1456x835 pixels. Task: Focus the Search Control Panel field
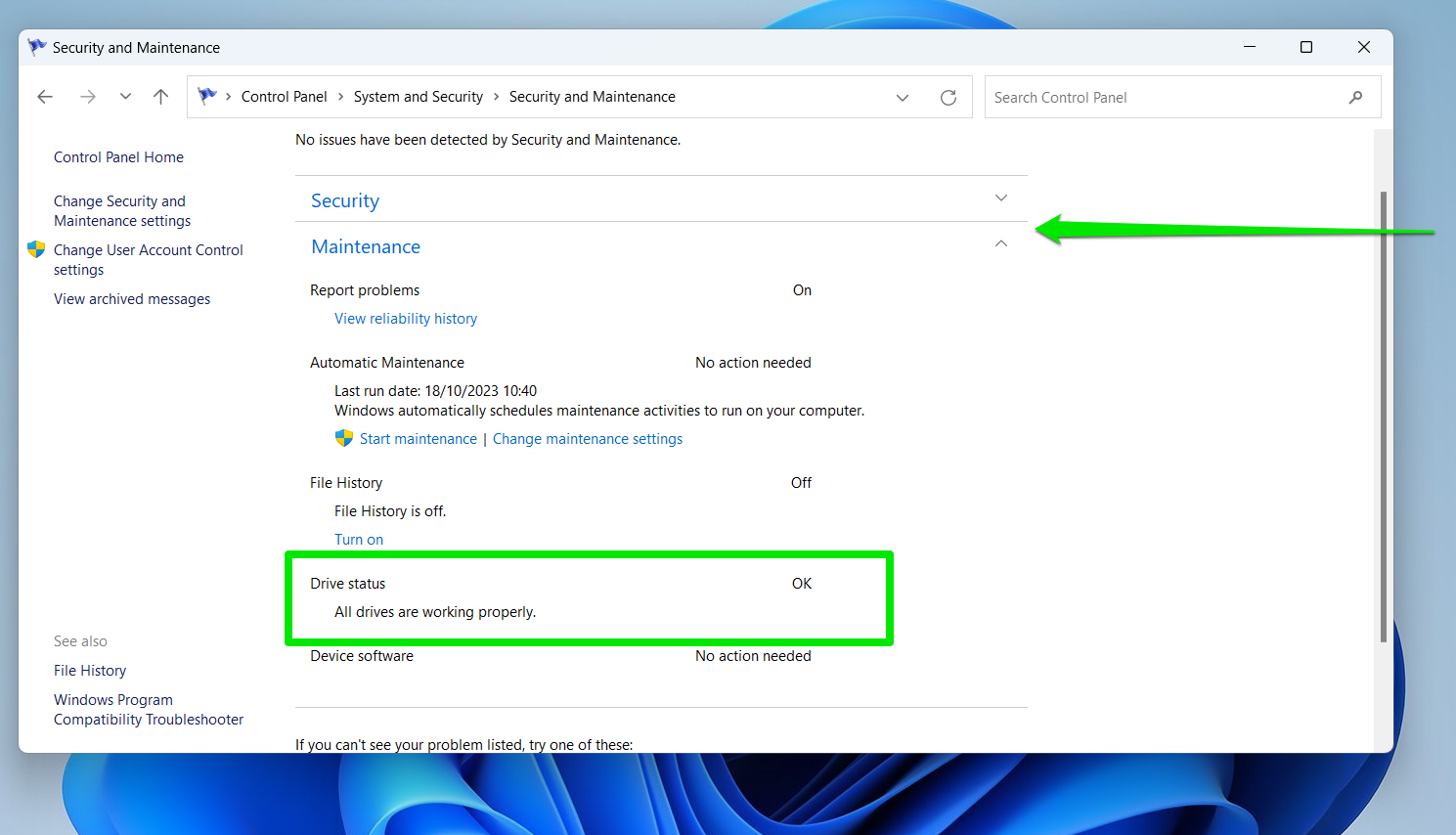[1182, 98]
